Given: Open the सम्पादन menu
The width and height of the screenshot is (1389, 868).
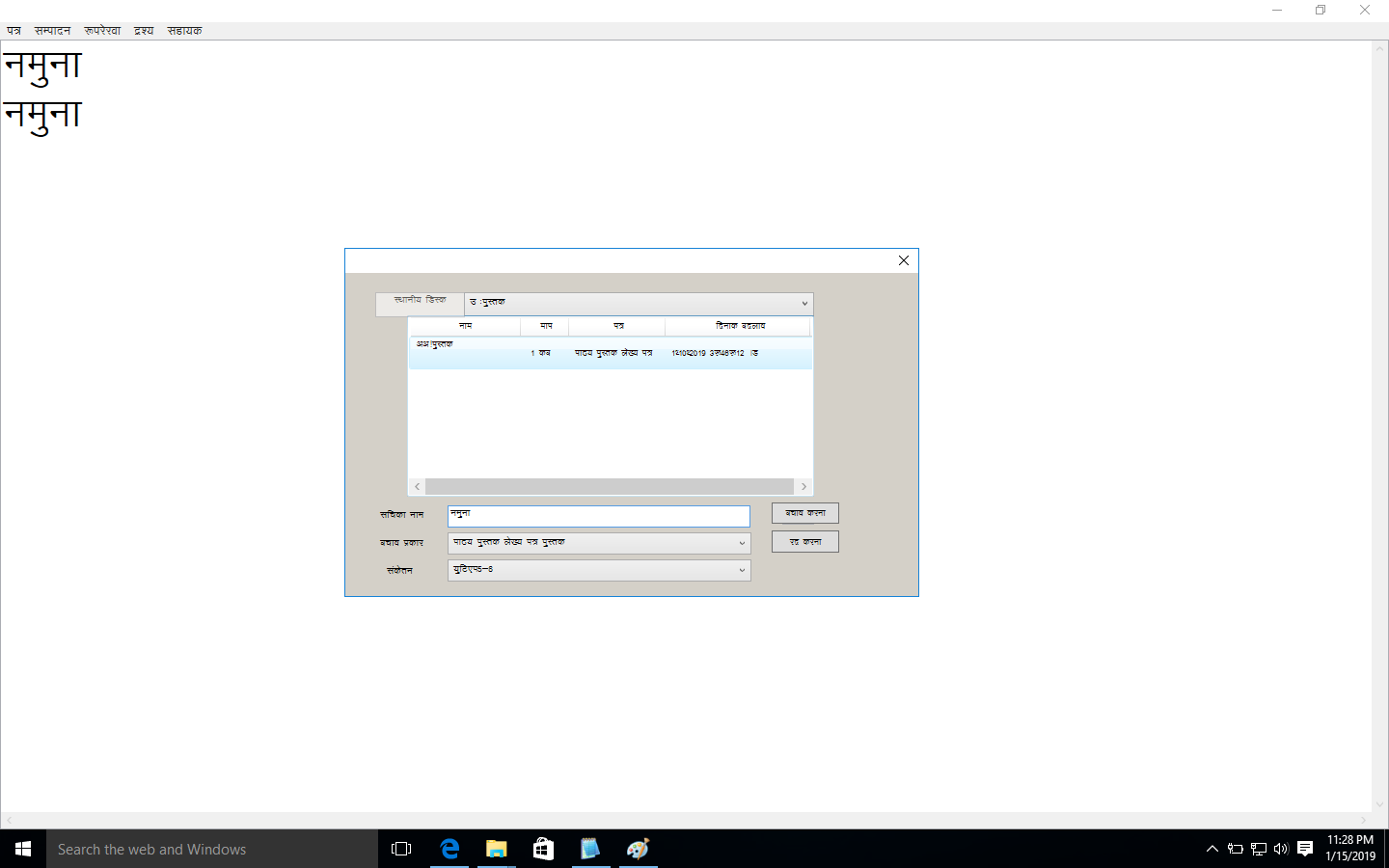Looking at the screenshot, I should click(x=52, y=31).
